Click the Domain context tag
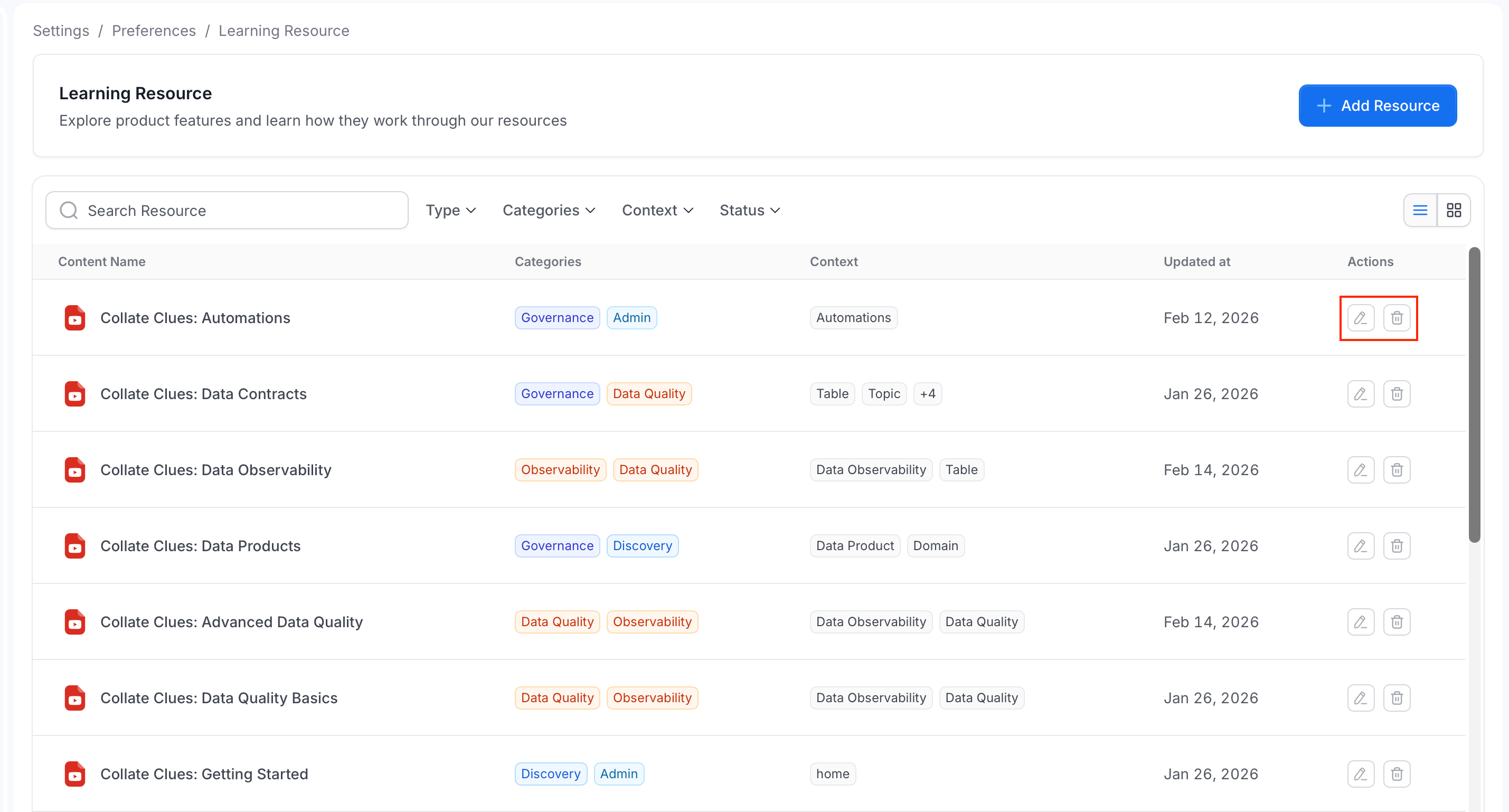1509x812 pixels. 936,546
